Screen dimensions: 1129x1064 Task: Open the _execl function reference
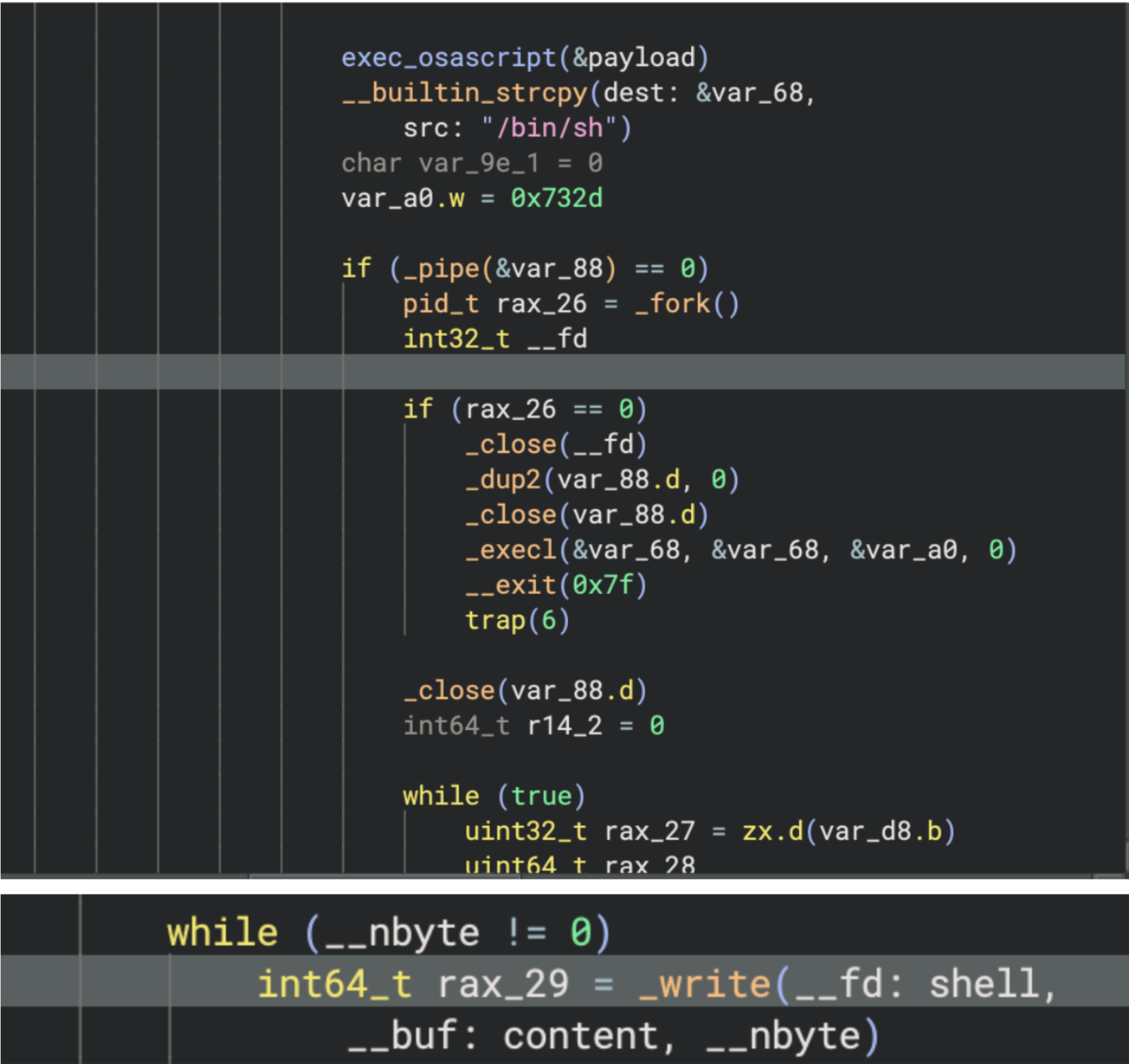510,551
